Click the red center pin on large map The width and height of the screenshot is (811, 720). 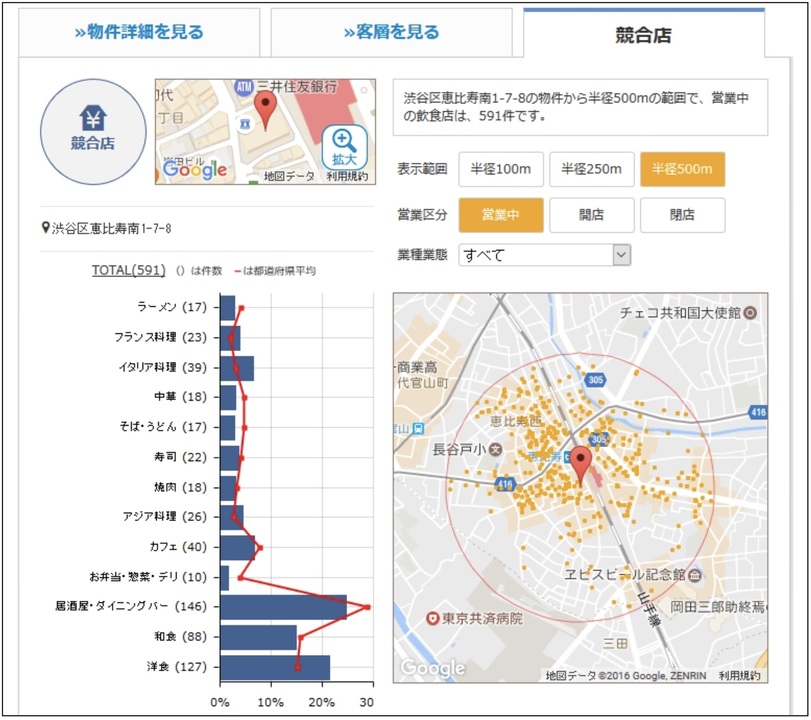pyautogui.click(x=581, y=466)
